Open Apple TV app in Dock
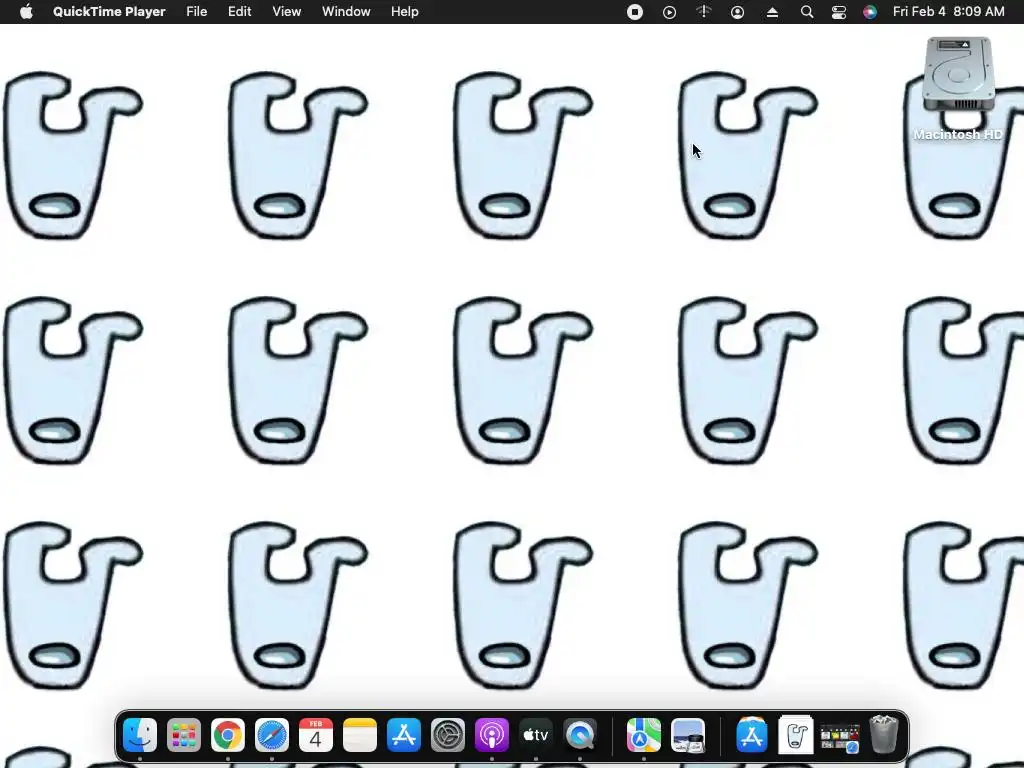Image resolution: width=1024 pixels, height=768 pixels. [x=536, y=735]
